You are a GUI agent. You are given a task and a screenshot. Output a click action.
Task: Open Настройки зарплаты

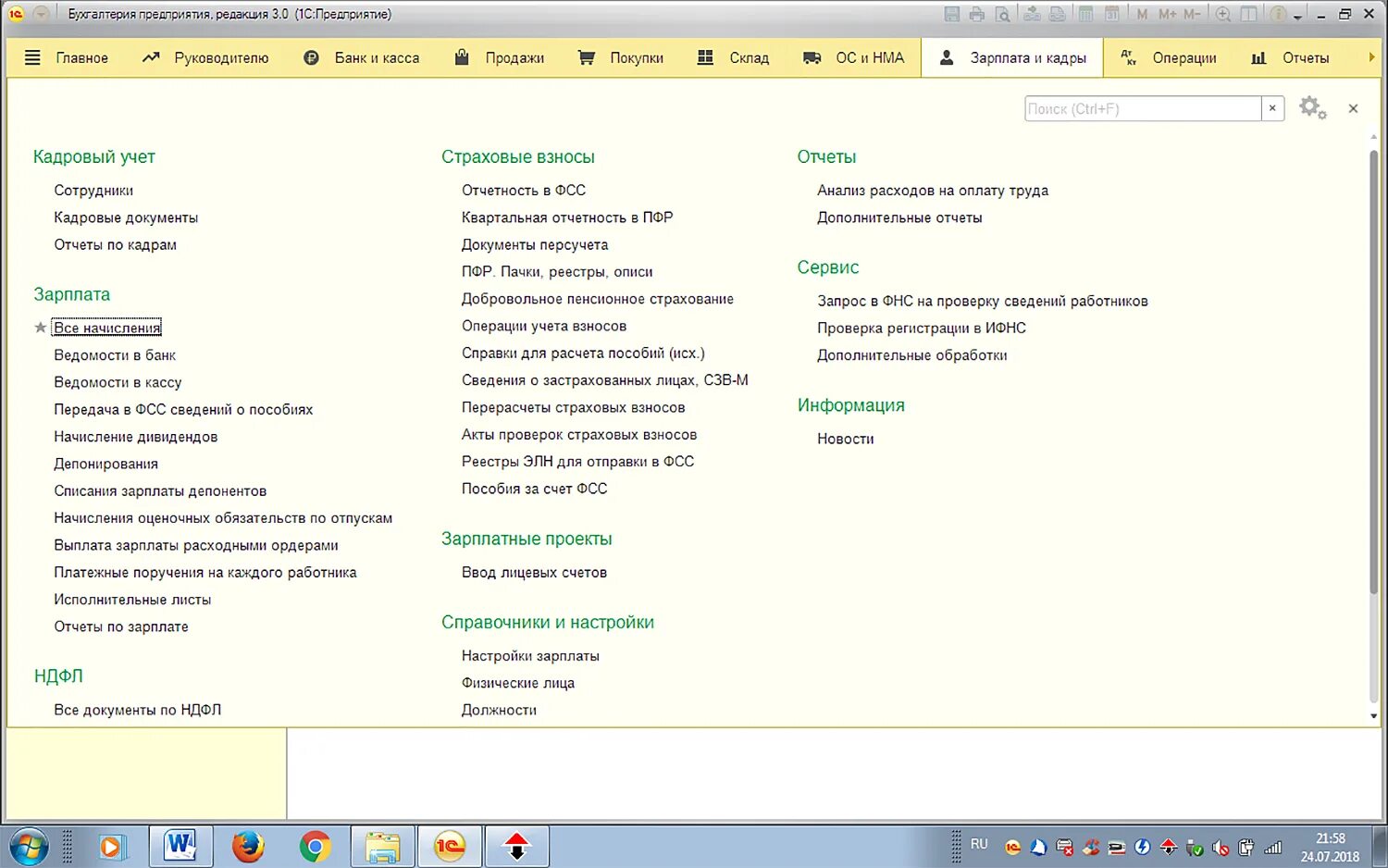click(x=530, y=656)
